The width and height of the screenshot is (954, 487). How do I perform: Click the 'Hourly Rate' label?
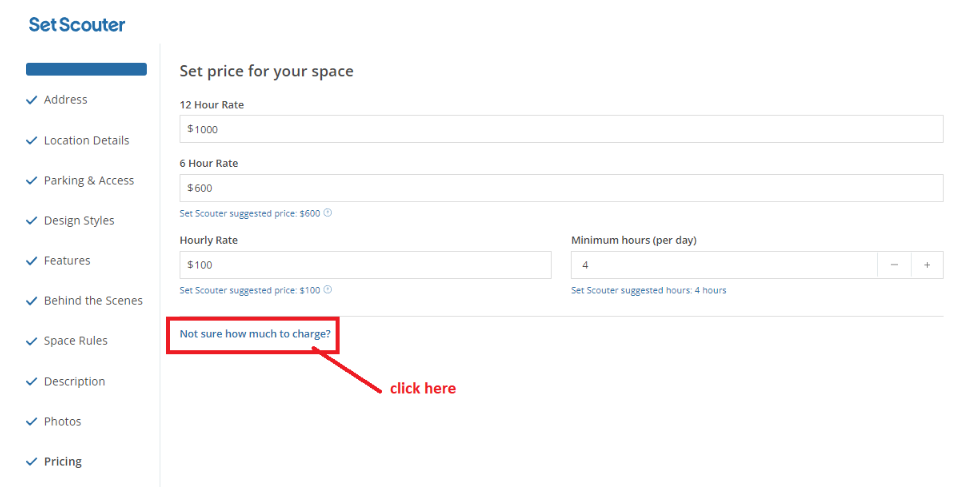(209, 240)
